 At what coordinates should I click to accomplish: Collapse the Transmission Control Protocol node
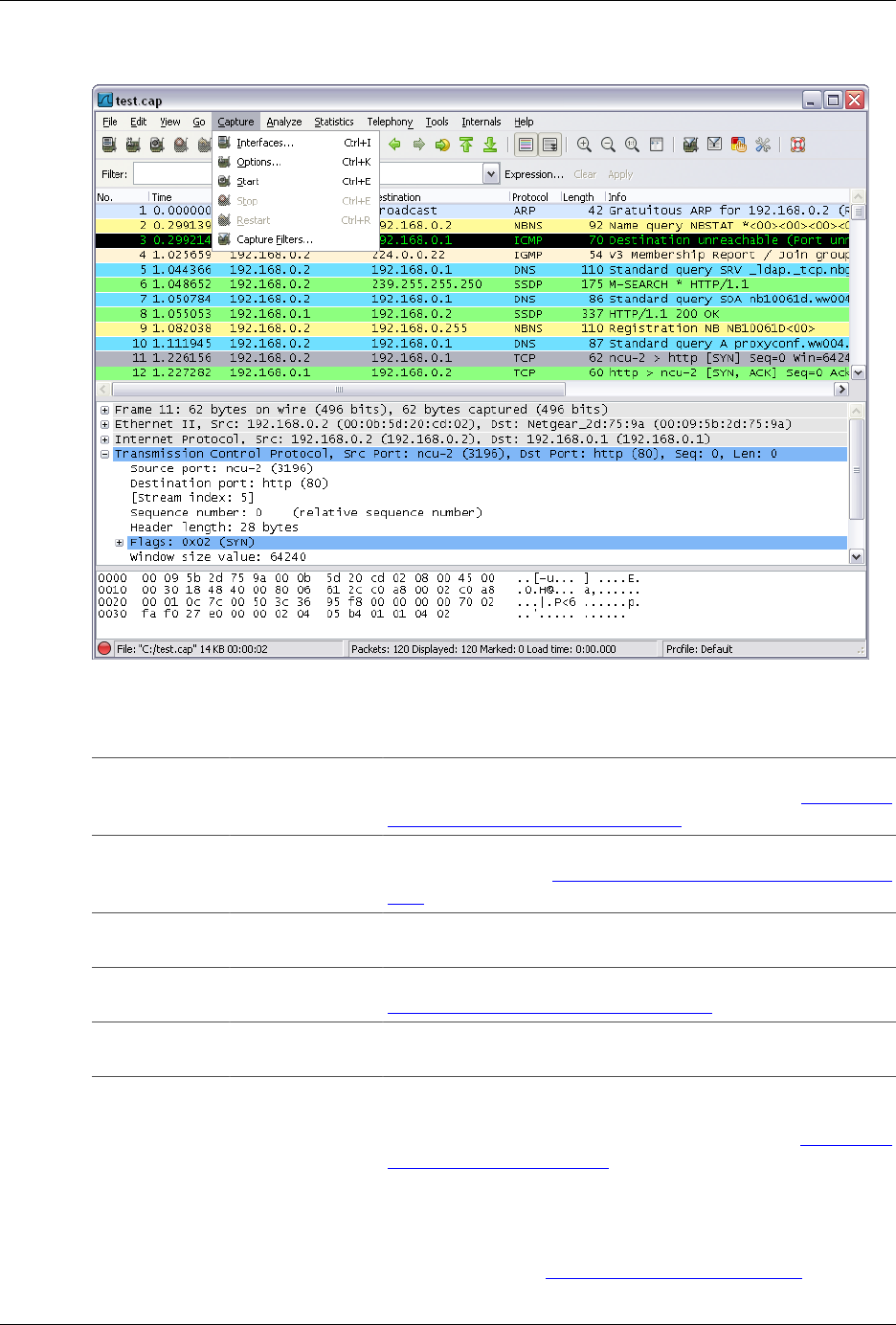[104, 454]
